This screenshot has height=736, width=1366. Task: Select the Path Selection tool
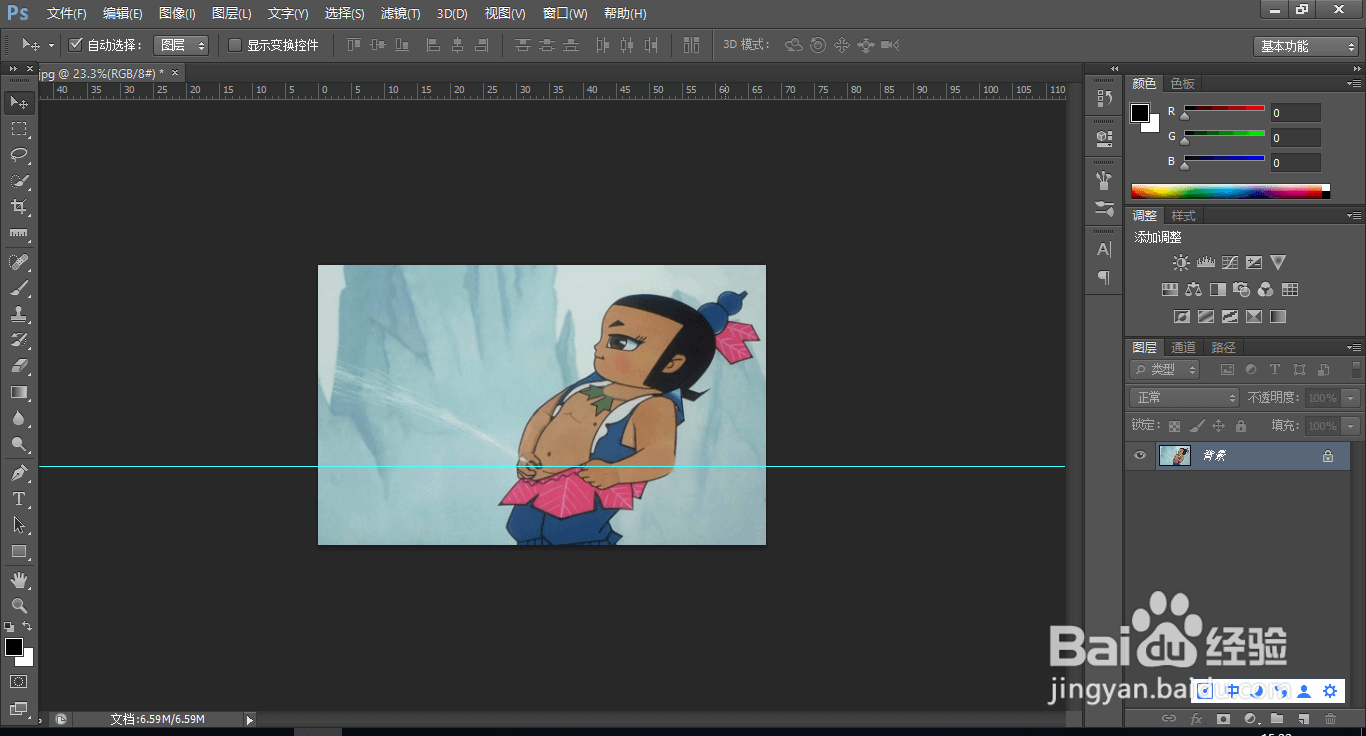pyautogui.click(x=19, y=524)
